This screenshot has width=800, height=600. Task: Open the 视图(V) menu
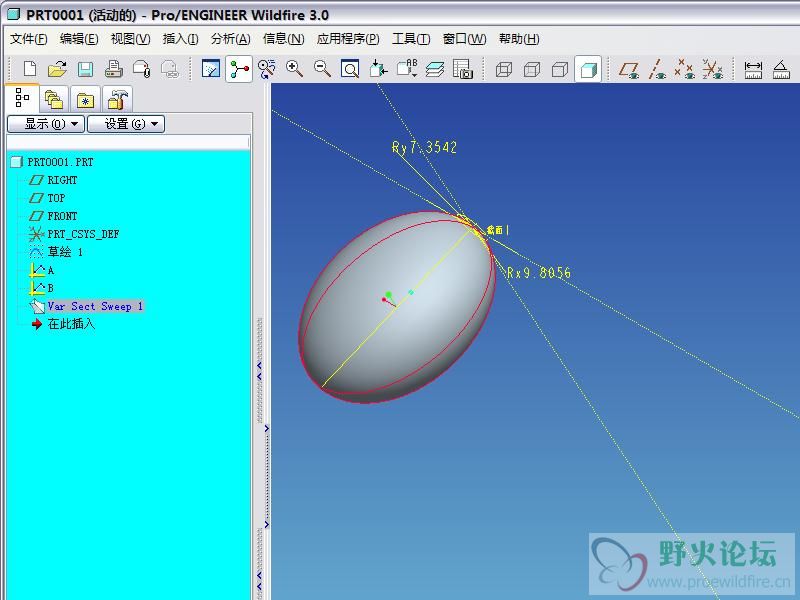click(131, 39)
